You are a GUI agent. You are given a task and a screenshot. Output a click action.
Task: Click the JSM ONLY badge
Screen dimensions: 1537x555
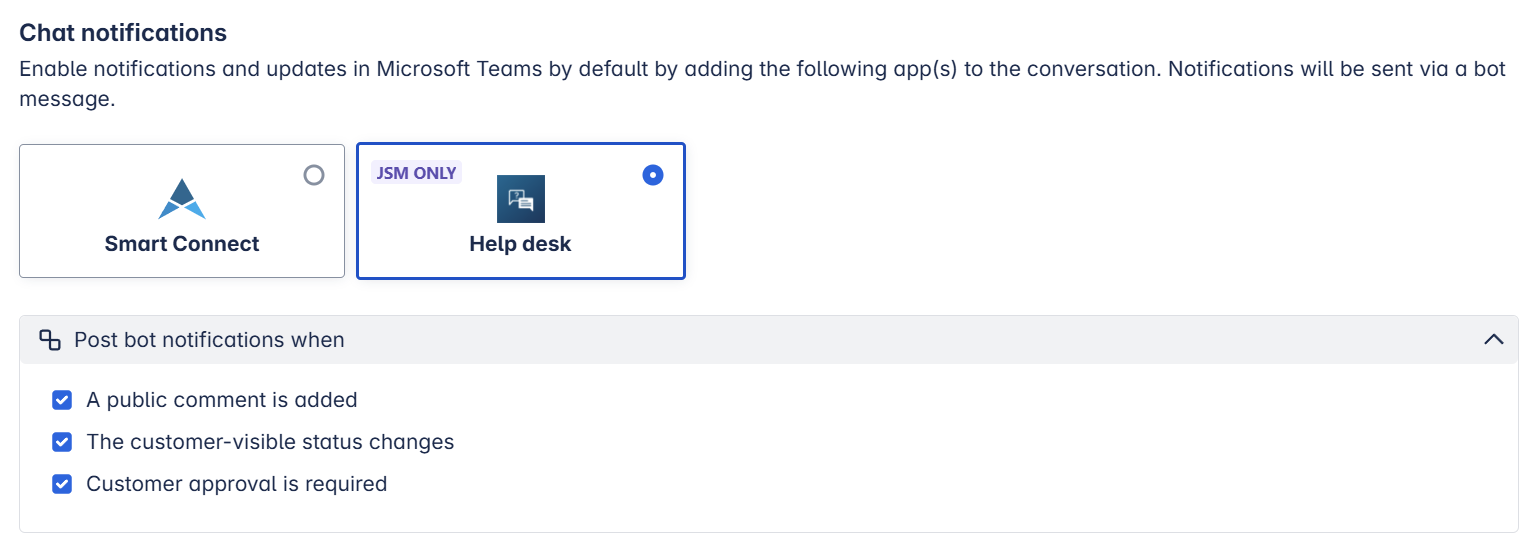(x=415, y=173)
